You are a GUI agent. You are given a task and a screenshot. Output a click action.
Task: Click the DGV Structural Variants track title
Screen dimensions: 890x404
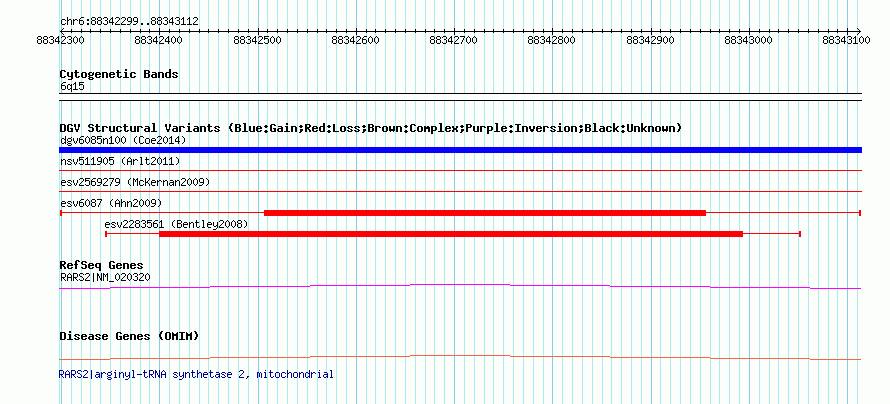point(371,128)
